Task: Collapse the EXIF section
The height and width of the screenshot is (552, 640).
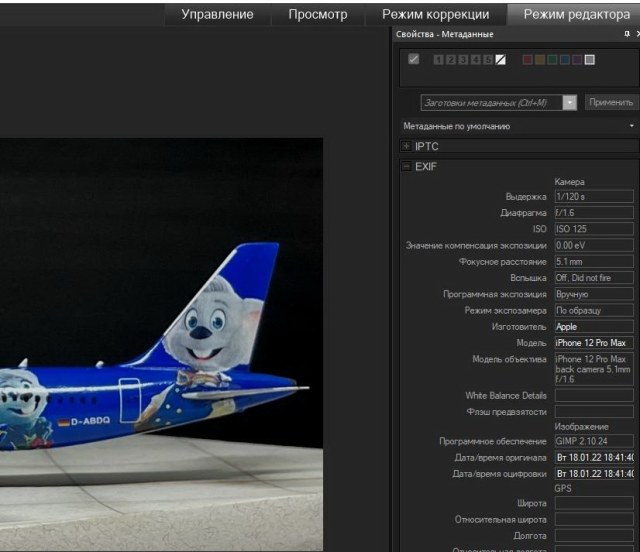Action: click(406, 167)
